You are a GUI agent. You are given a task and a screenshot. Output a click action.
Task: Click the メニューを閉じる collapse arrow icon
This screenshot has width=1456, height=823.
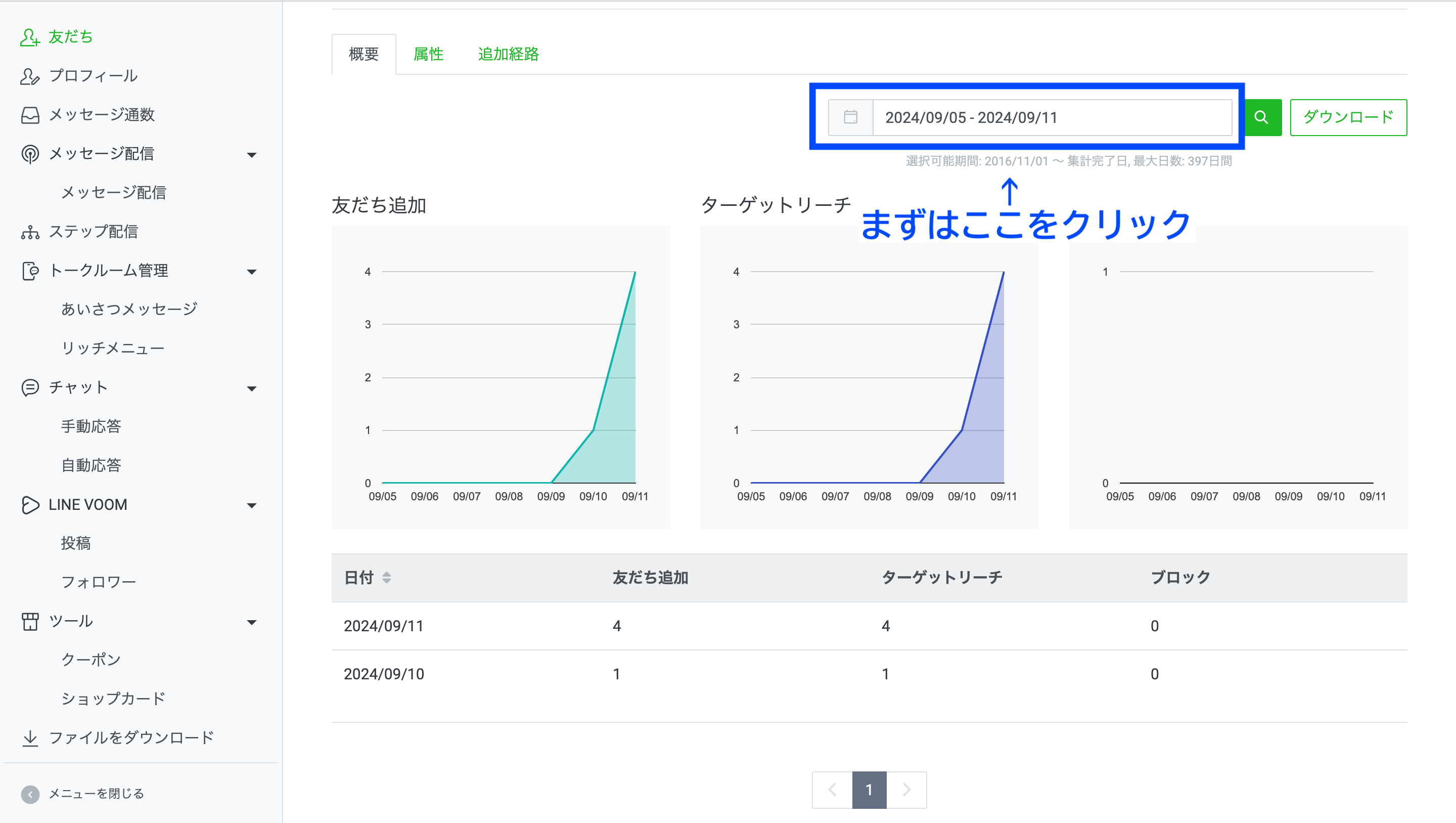29,794
